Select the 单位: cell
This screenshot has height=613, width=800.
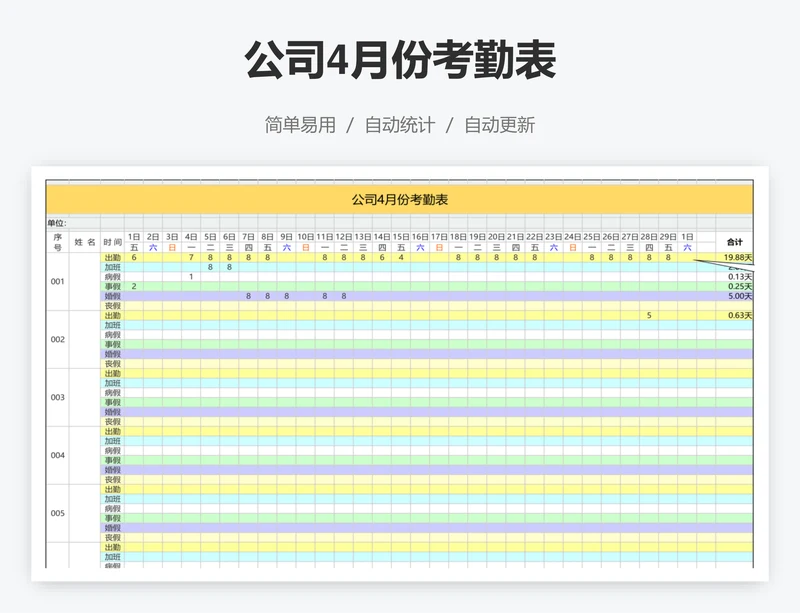point(57,223)
